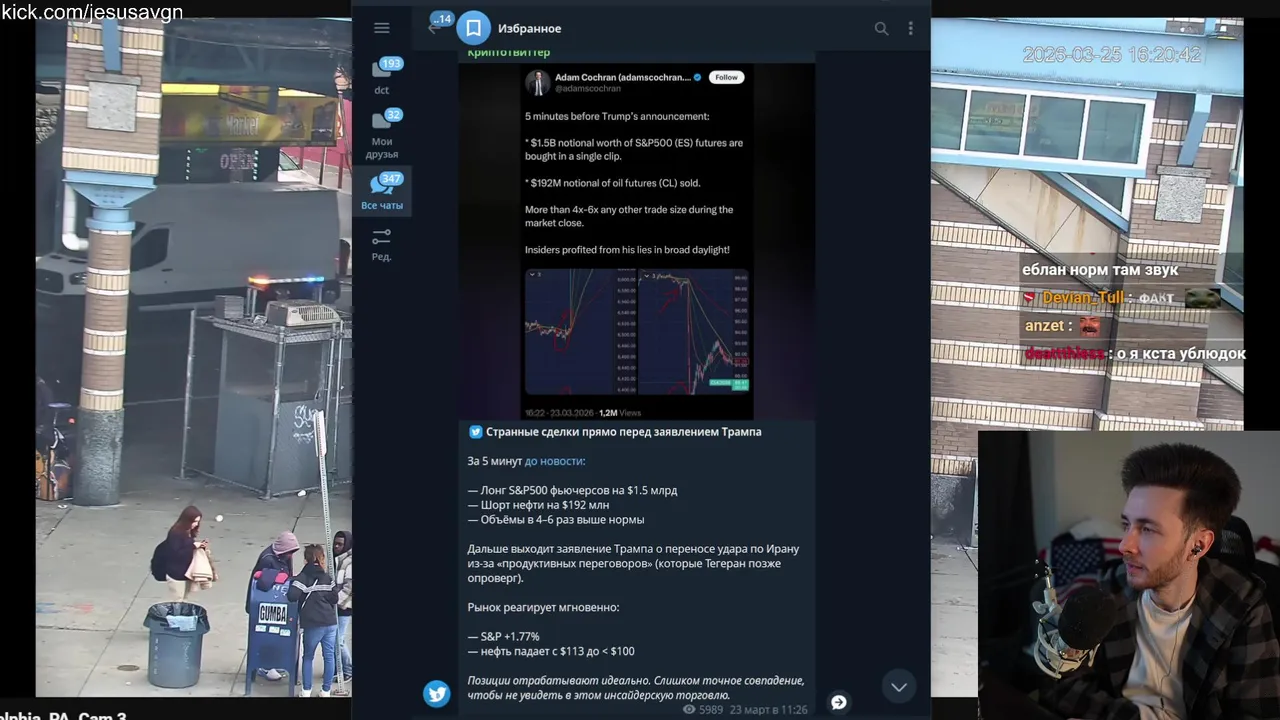Open the trading chart image in the tweet
1280x720 pixels.
[637, 331]
